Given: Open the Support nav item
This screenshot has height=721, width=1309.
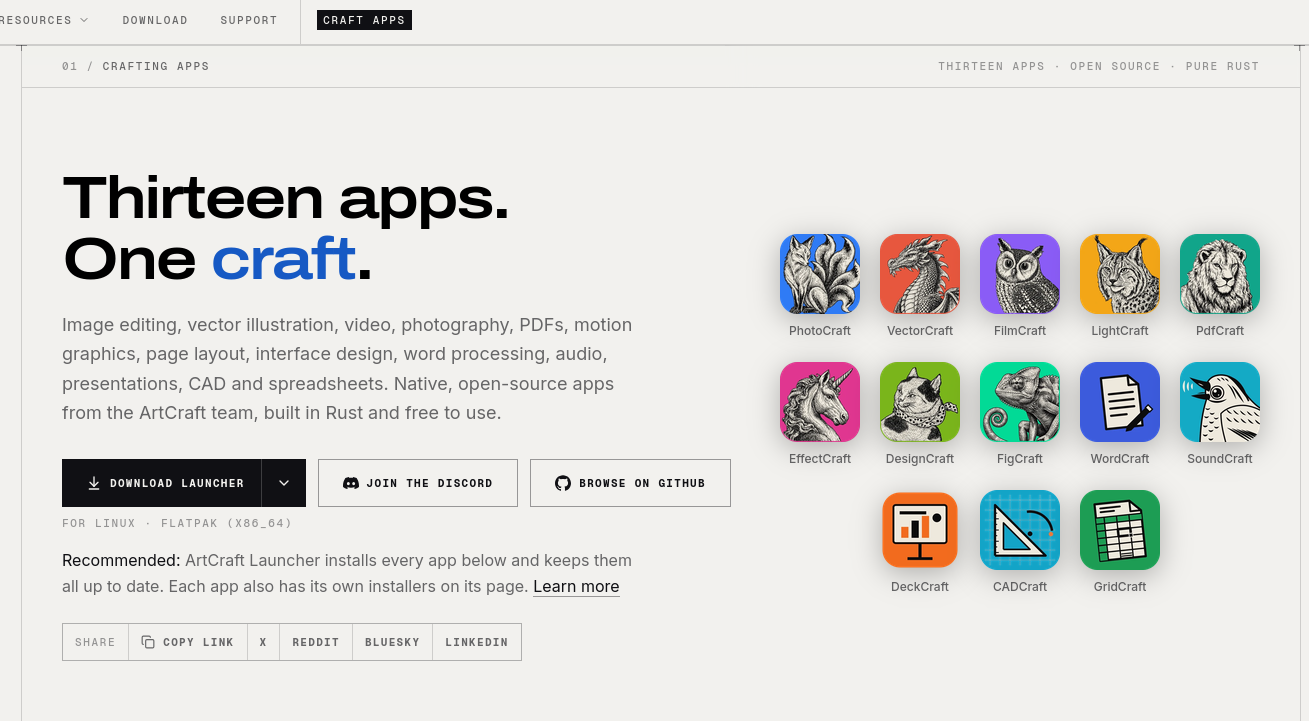Looking at the screenshot, I should click(249, 20).
